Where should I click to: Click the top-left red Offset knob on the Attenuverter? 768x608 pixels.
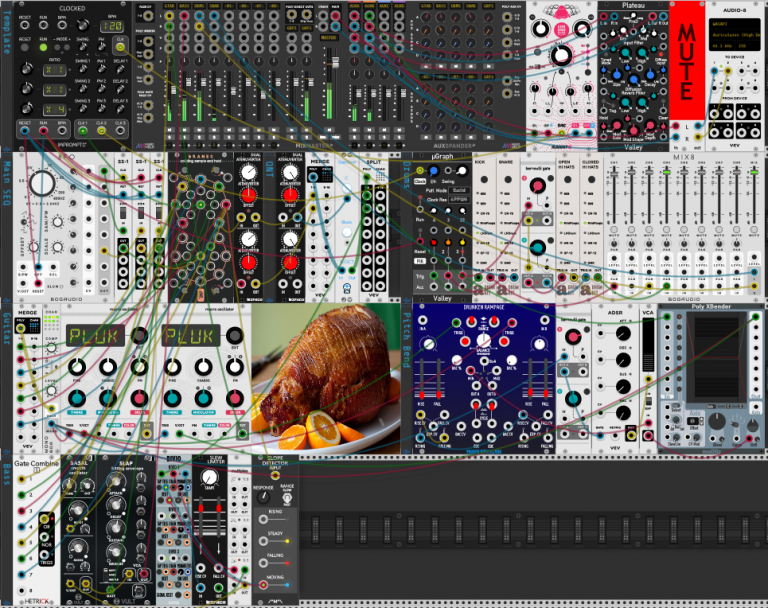(248, 195)
